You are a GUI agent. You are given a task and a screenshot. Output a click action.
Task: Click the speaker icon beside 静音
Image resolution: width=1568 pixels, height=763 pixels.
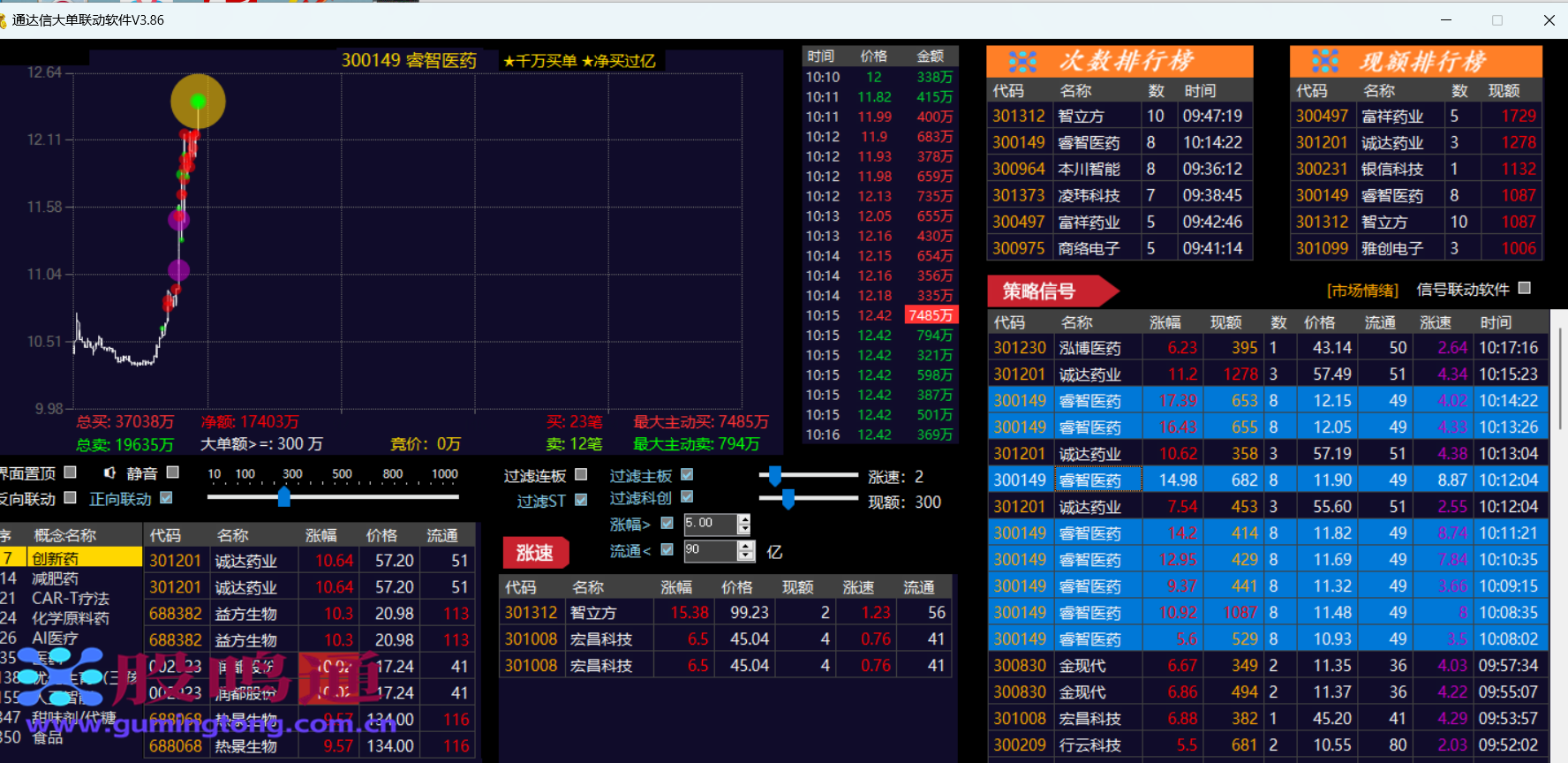point(109,473)
